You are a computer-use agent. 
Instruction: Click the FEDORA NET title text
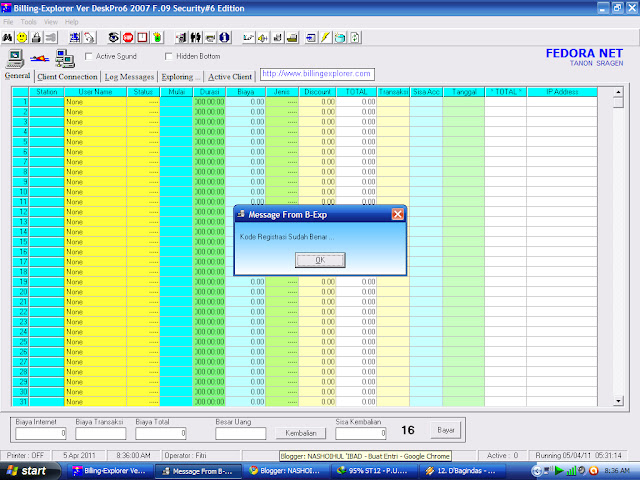coord(584,53)
